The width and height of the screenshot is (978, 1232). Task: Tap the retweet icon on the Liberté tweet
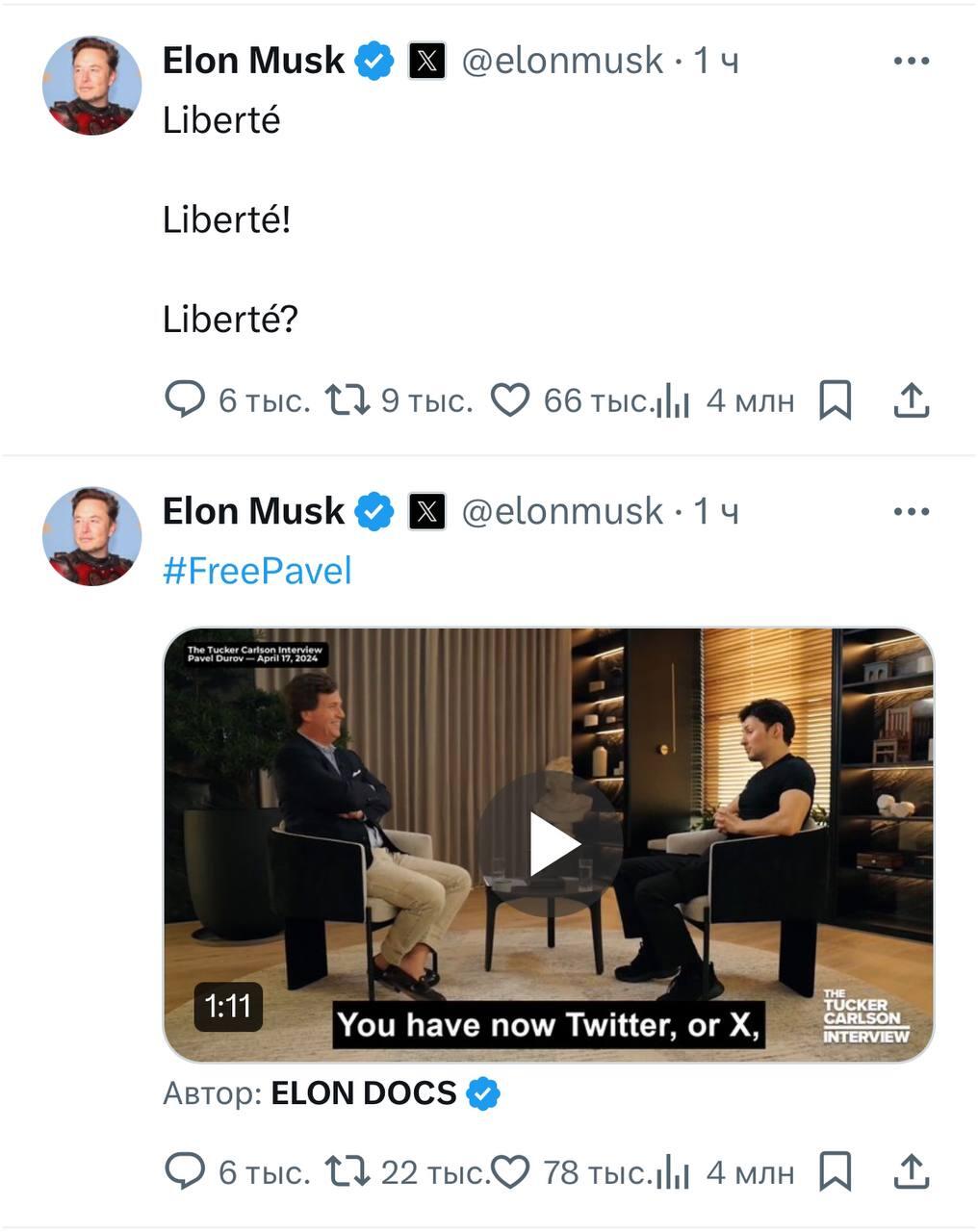[347, 399]
